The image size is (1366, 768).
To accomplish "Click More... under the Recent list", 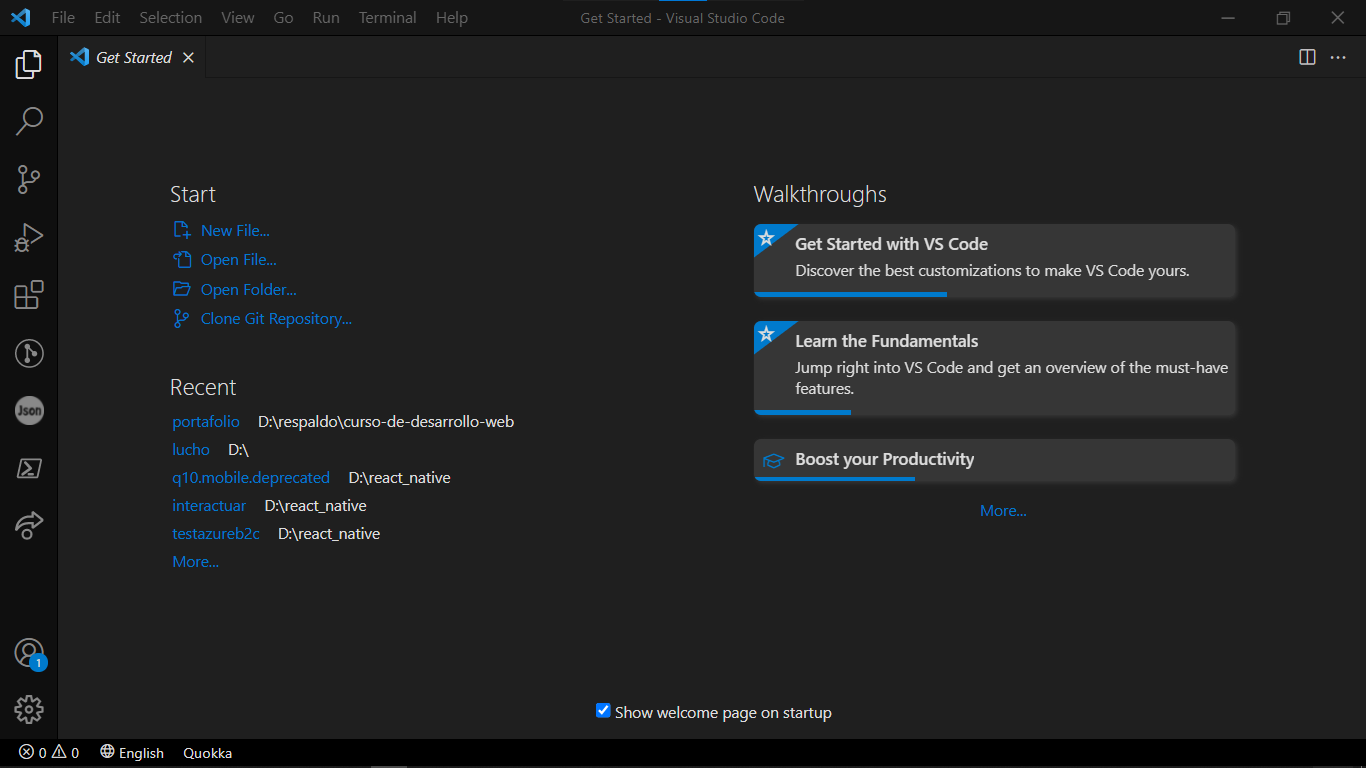I will [196, 562].
